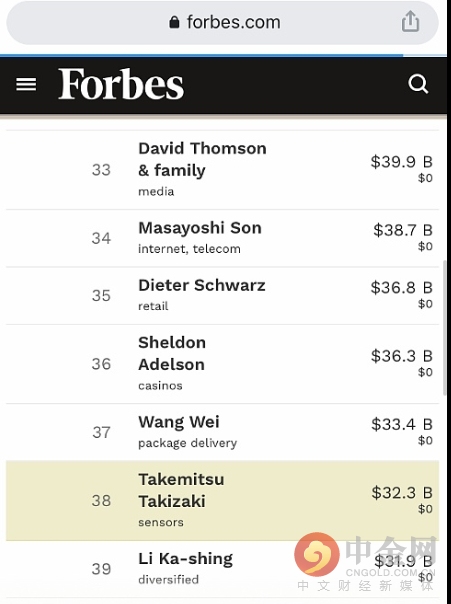The image size is (451, 604).
Task: Click rank number 38
Action: point(101,500)
